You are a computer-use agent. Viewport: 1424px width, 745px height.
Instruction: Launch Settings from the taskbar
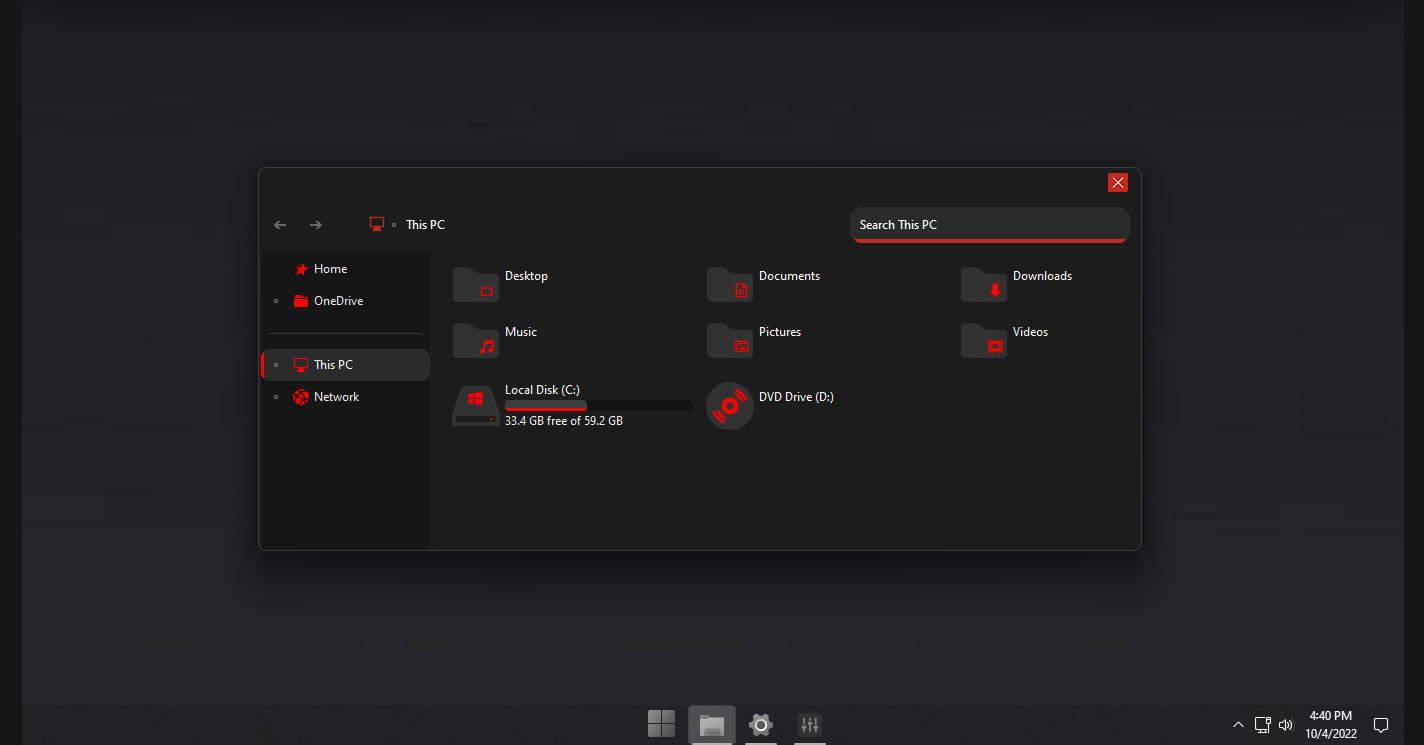point(760,725)
